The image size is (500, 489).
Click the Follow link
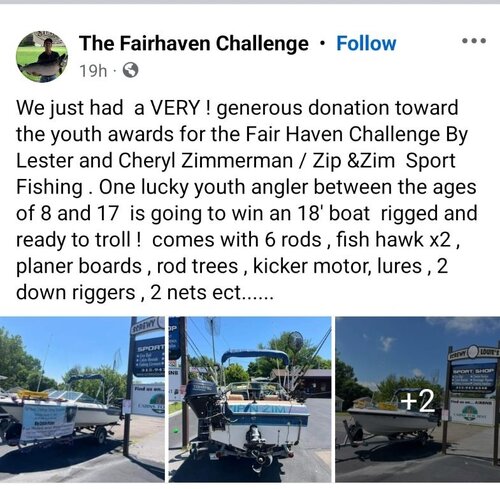click(366, 44)
